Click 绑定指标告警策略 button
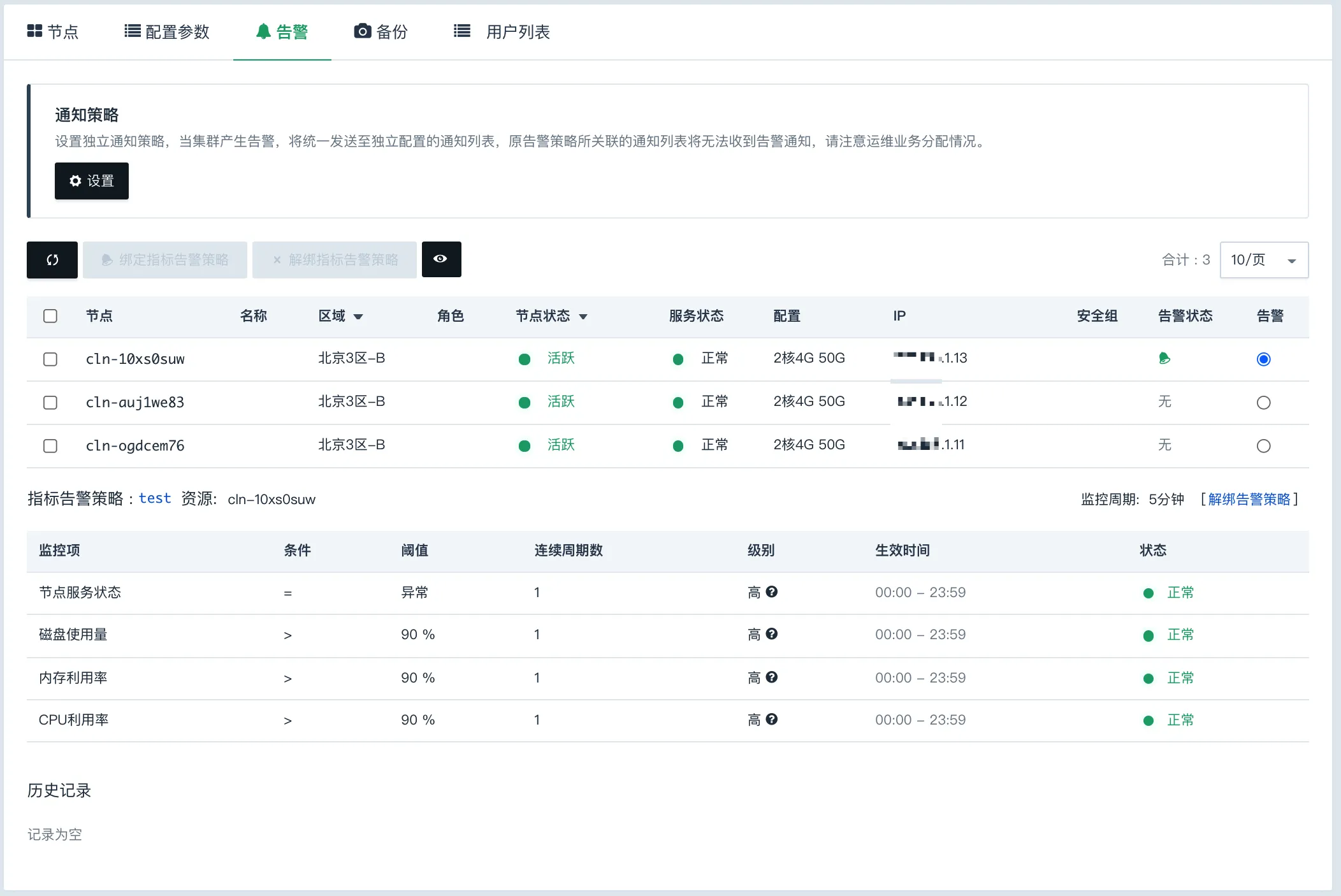Image resolution: width=1341 pixels, height=896 pixels. click(x=165, y=259)
